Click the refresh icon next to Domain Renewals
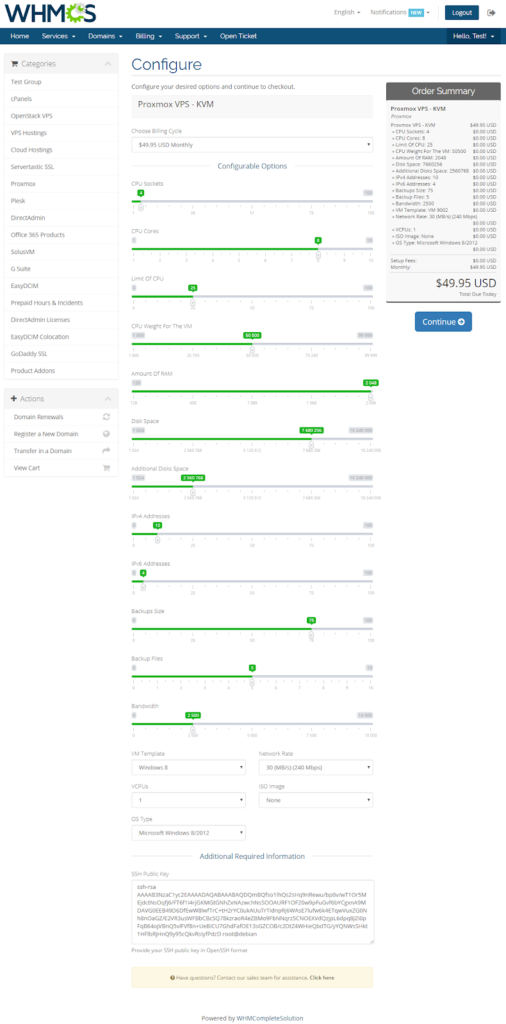This screenshot has width=506, height=1024. (x=106, y=417)
